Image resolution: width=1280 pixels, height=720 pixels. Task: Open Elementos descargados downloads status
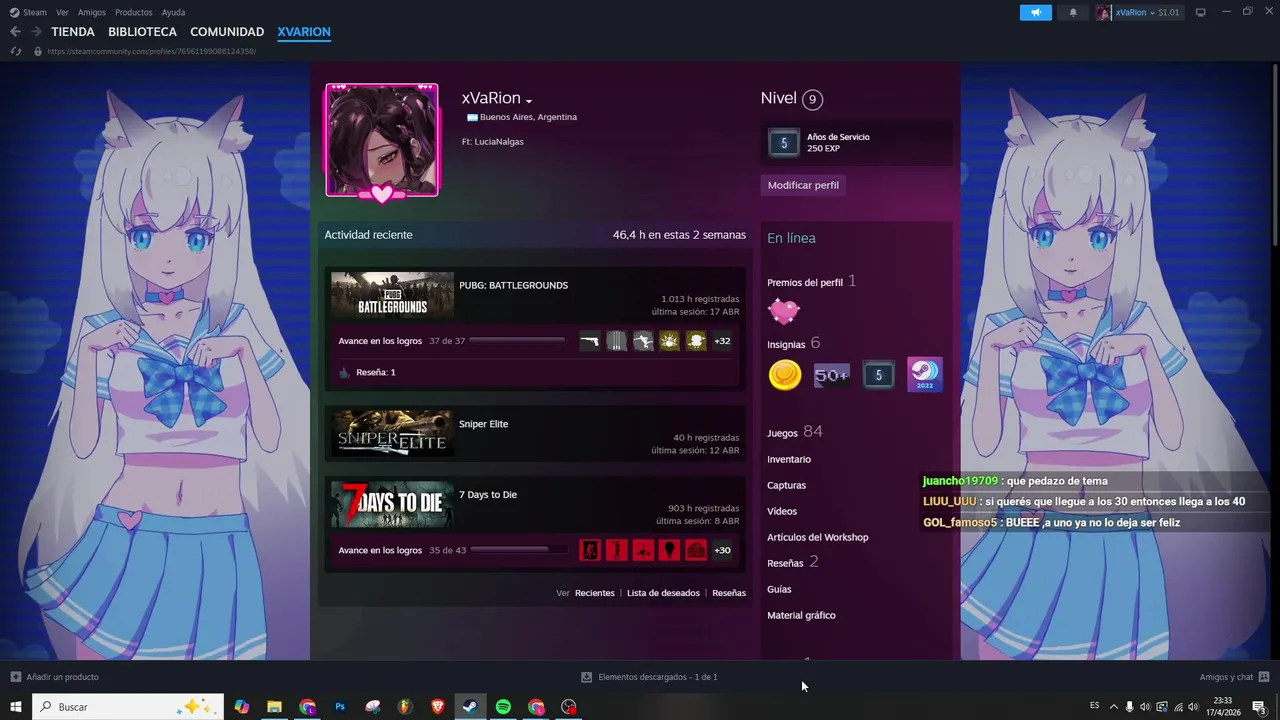coord(649,677)
